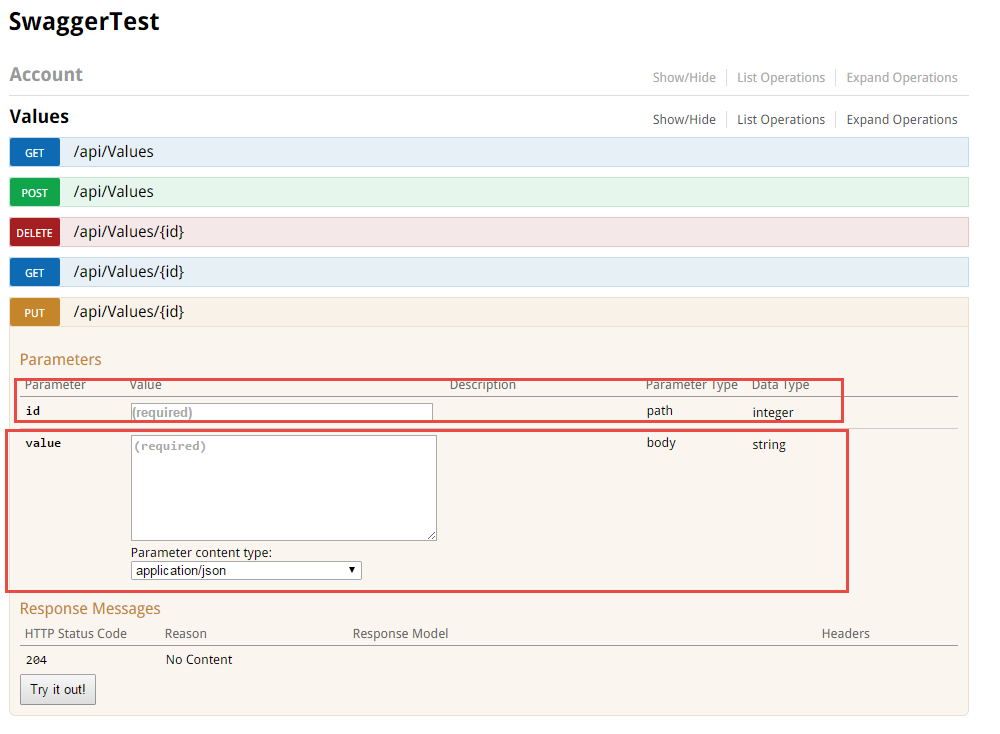Screen dimensions: 1000x734
Task: Expand the GET /api/Values path link
Action: [x=114, y=152]
